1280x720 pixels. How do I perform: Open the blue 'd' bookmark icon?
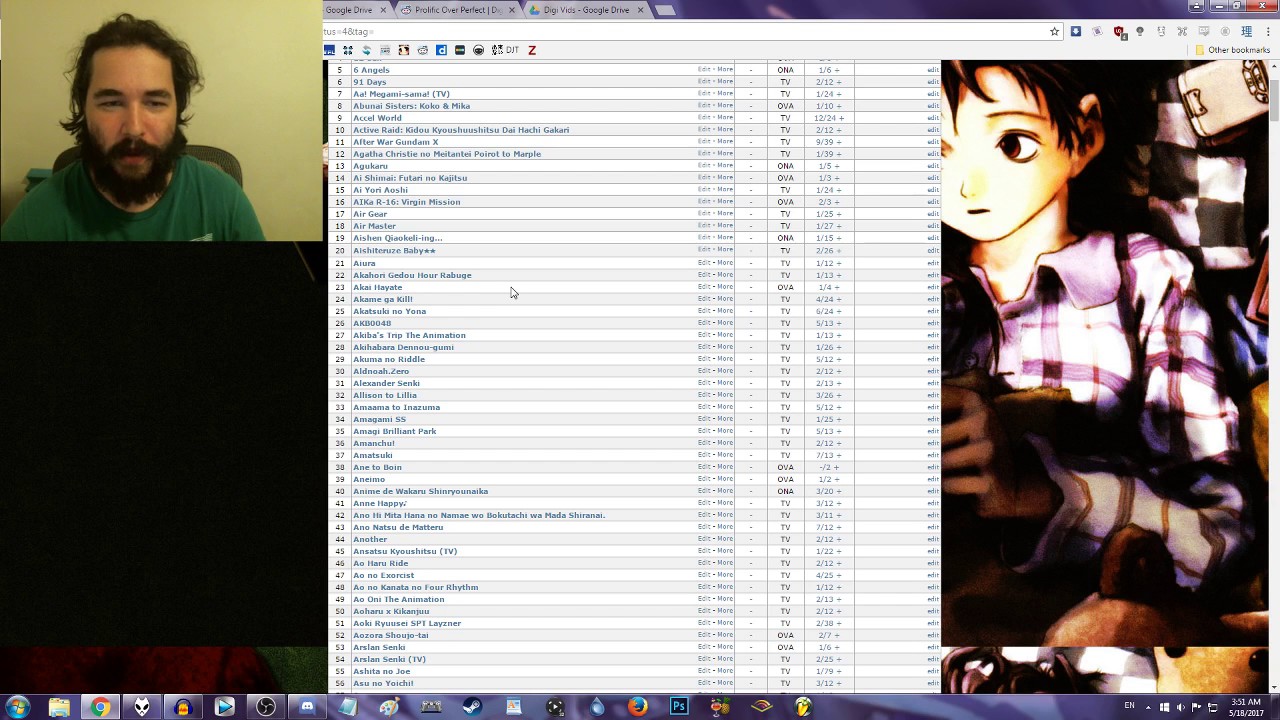441,50
